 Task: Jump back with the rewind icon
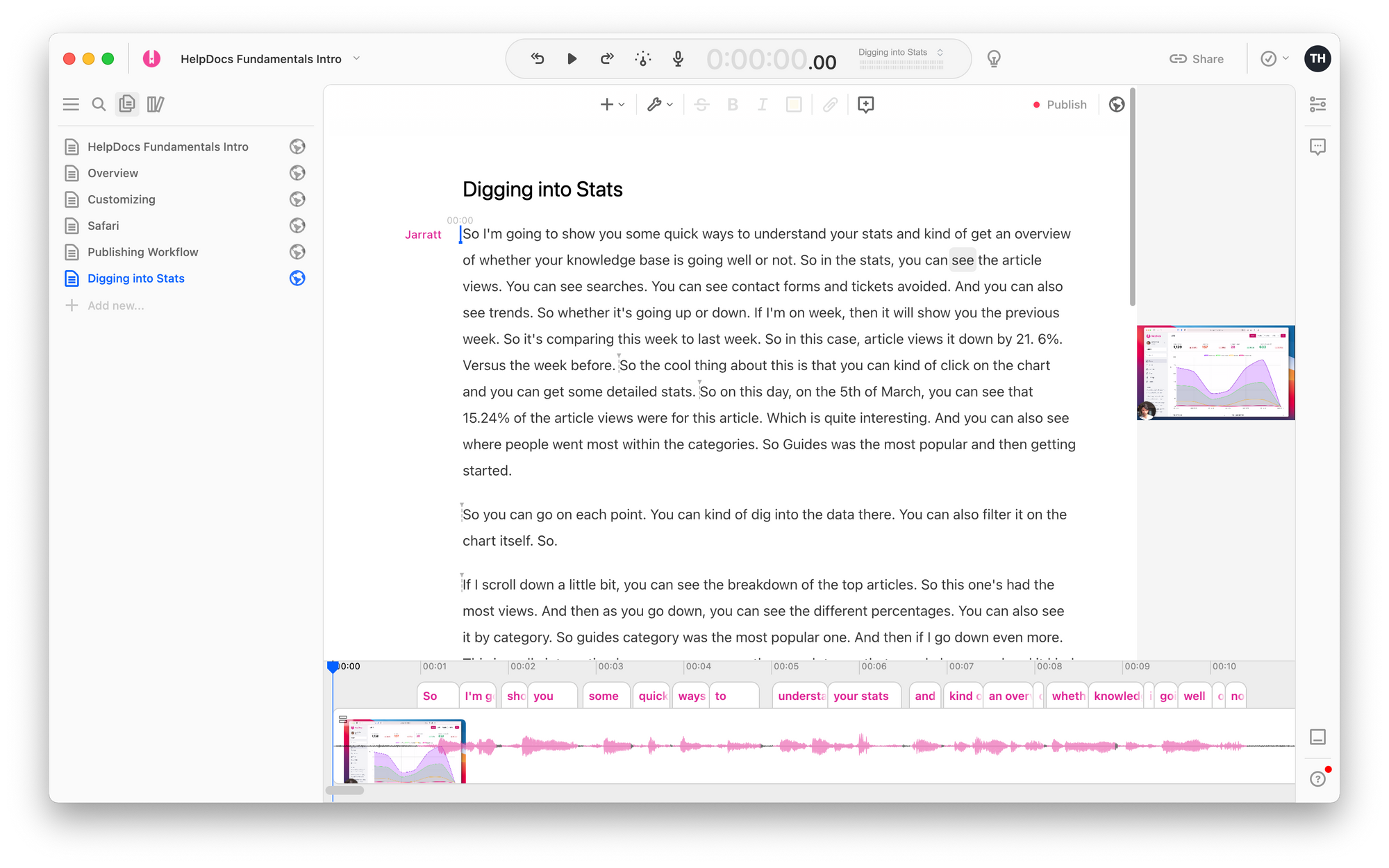(538, 59)
